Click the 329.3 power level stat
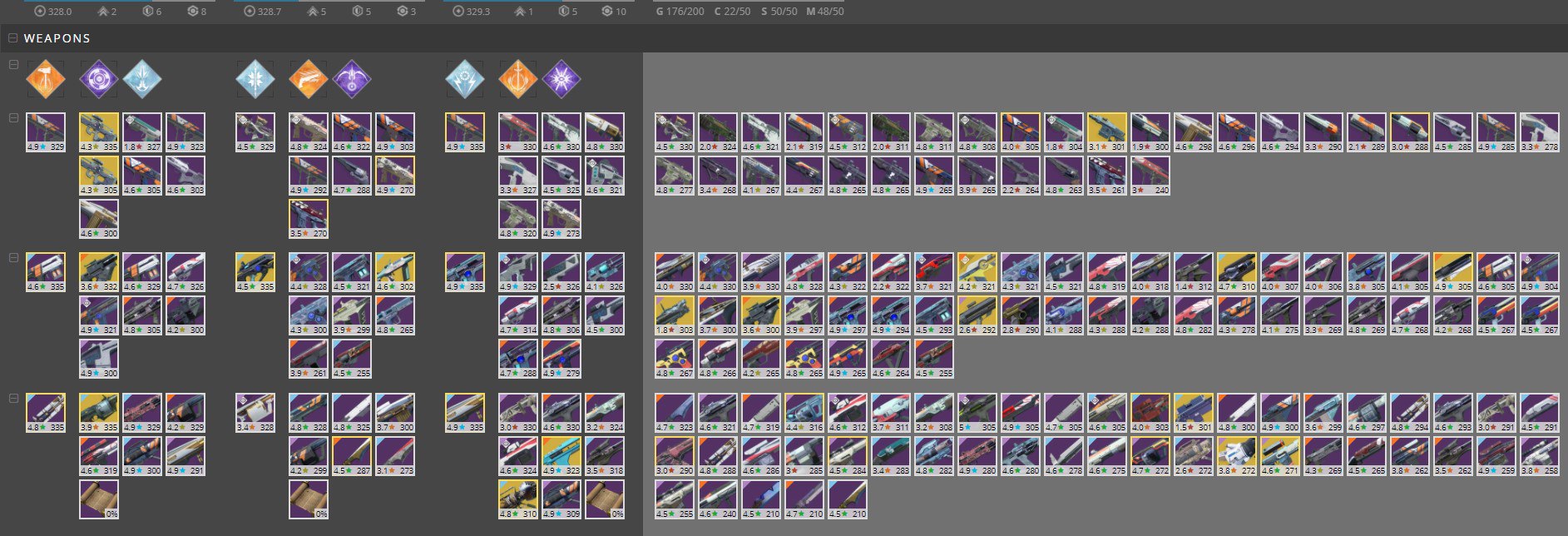 (x=472, y=12)
